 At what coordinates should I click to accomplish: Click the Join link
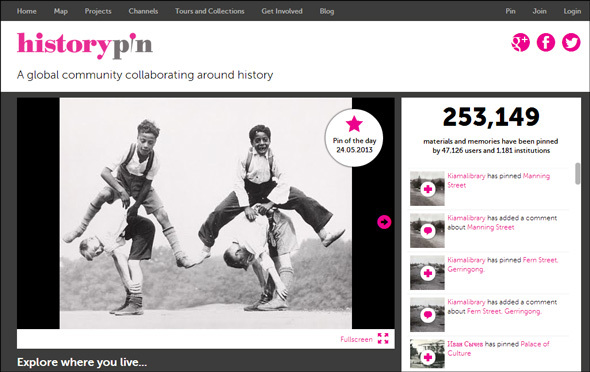pyautogui.click(x=539, y=11)
